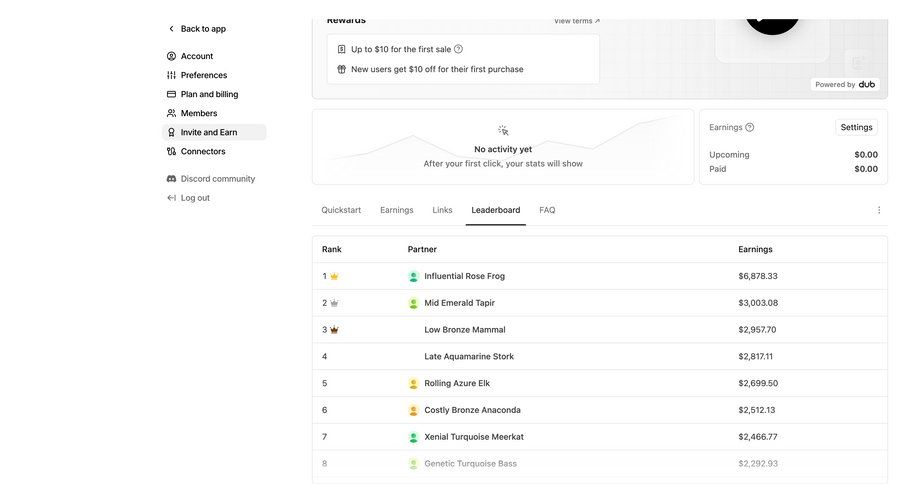900x484 pixels.
Task: Click the $2,817.11 earnings value
Action: [x=755, y=357]
